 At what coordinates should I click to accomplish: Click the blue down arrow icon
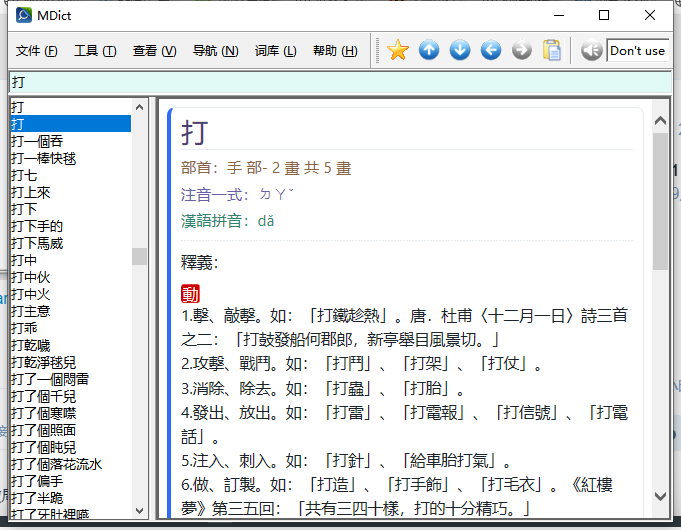(x=460, y=50)
